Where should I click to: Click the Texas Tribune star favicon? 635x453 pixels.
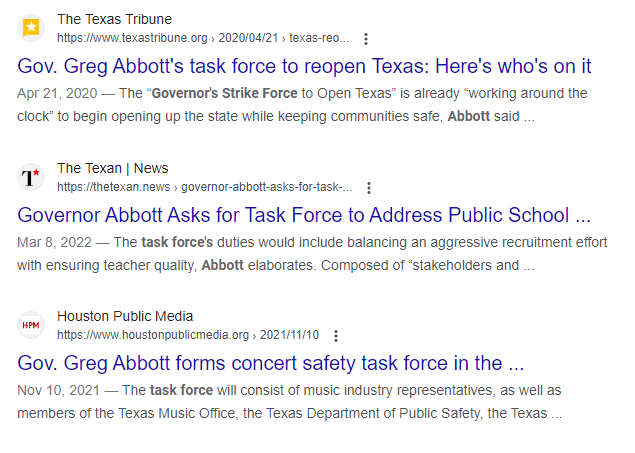click(x=31, y=28)
